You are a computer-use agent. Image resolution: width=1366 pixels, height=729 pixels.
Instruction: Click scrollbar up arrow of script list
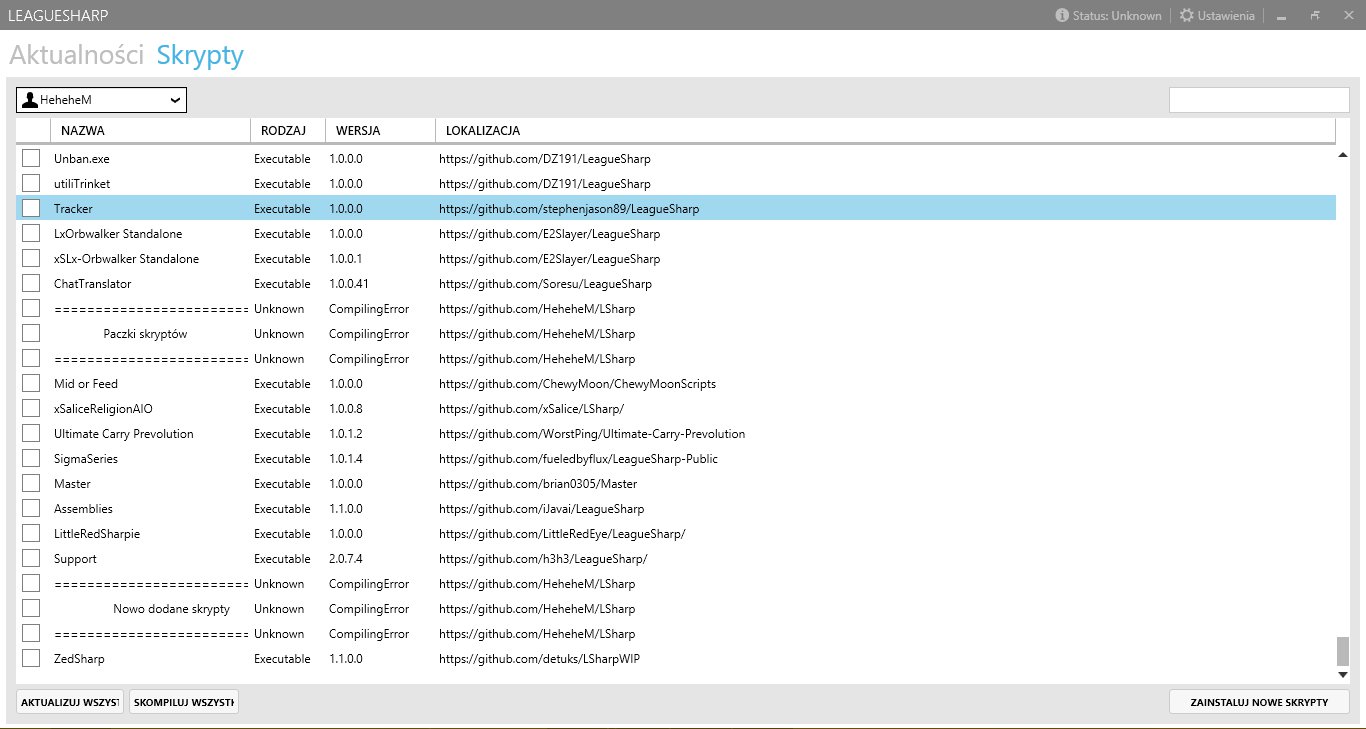1343,155
